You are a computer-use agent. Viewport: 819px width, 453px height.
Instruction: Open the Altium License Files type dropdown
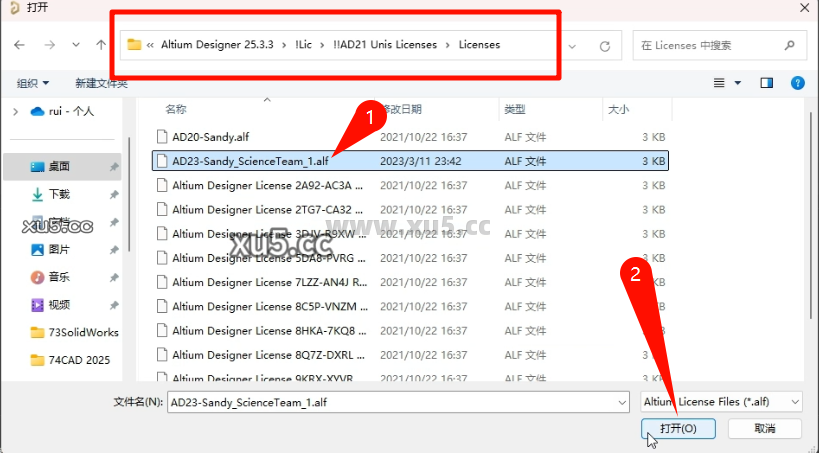tap(721, 401)
